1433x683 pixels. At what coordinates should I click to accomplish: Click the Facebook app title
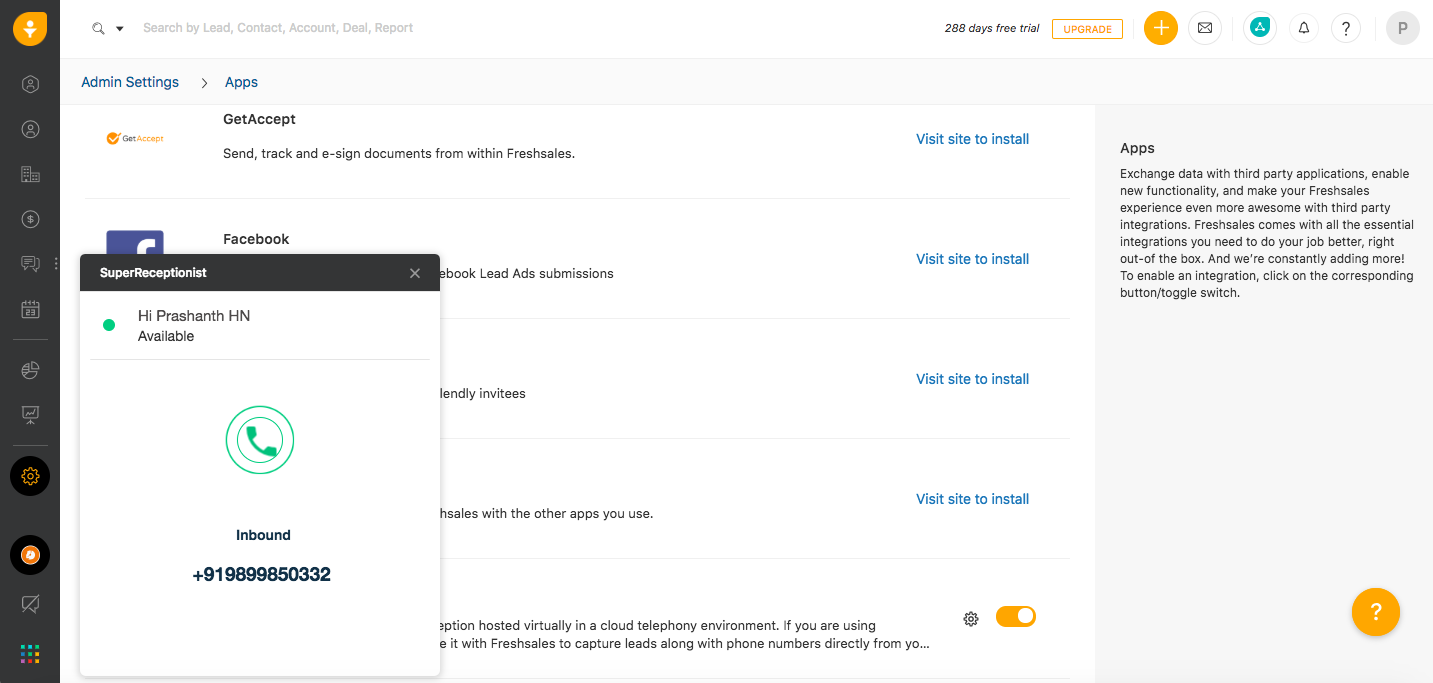point(256,239)
